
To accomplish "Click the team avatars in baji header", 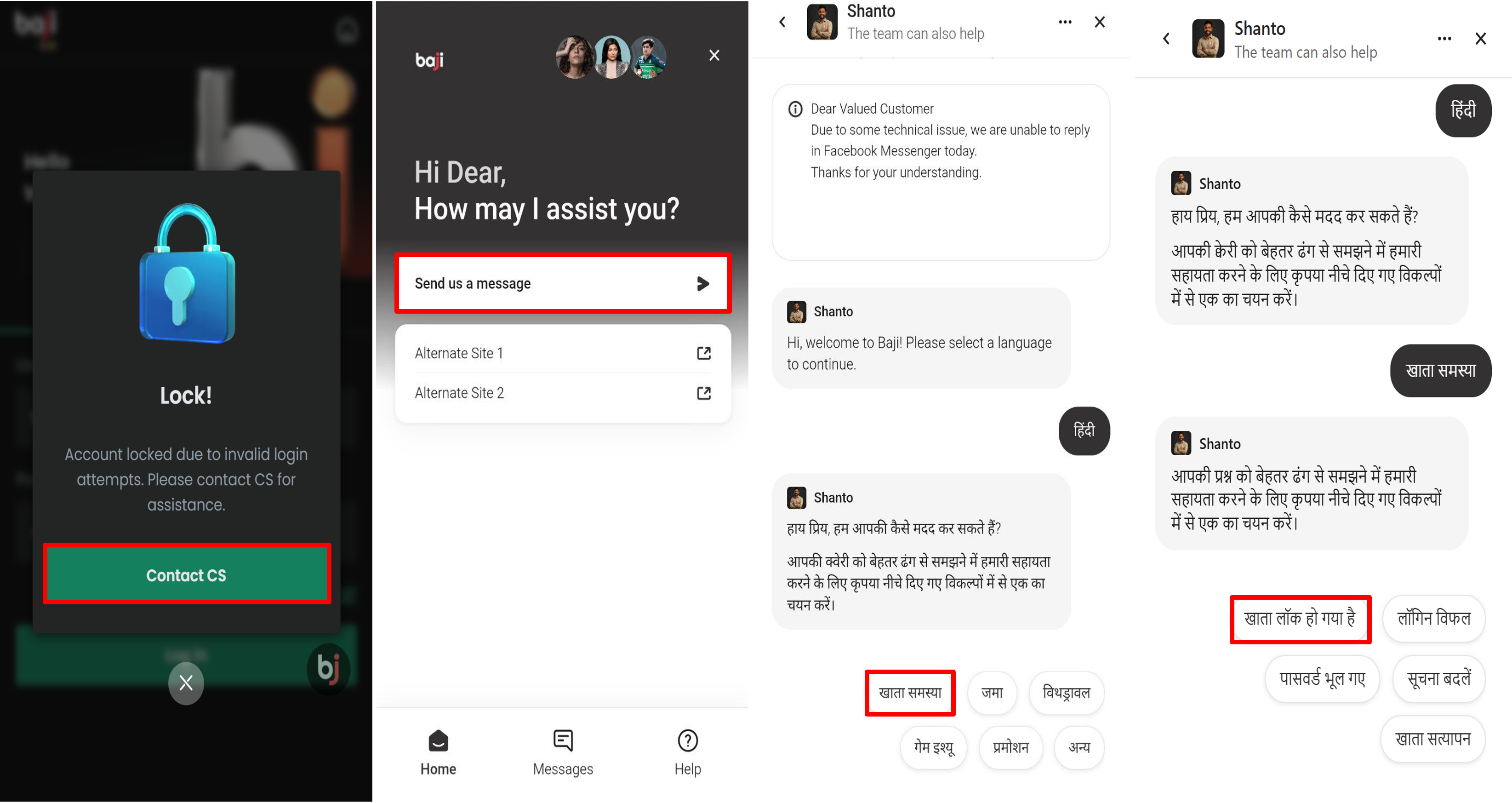I will 611,57.
